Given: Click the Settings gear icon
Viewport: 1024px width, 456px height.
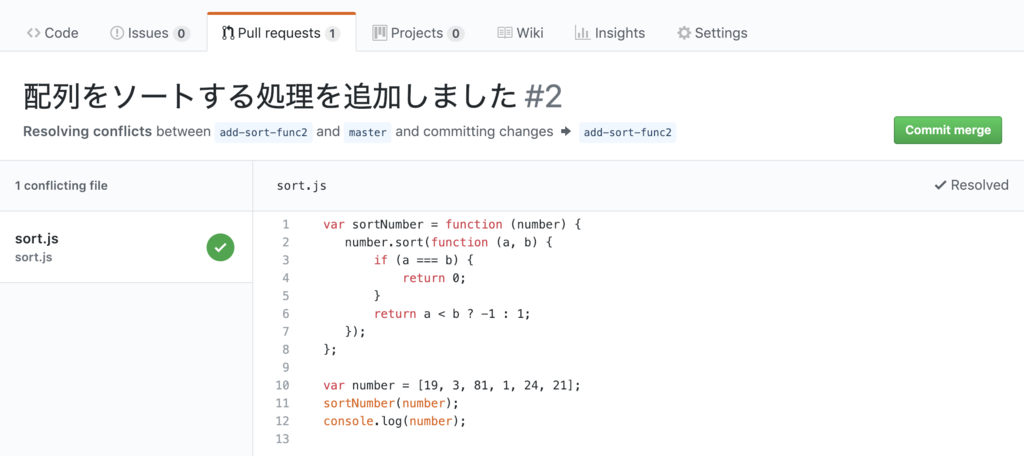Looking at the screenshot, I should point(684,33).
